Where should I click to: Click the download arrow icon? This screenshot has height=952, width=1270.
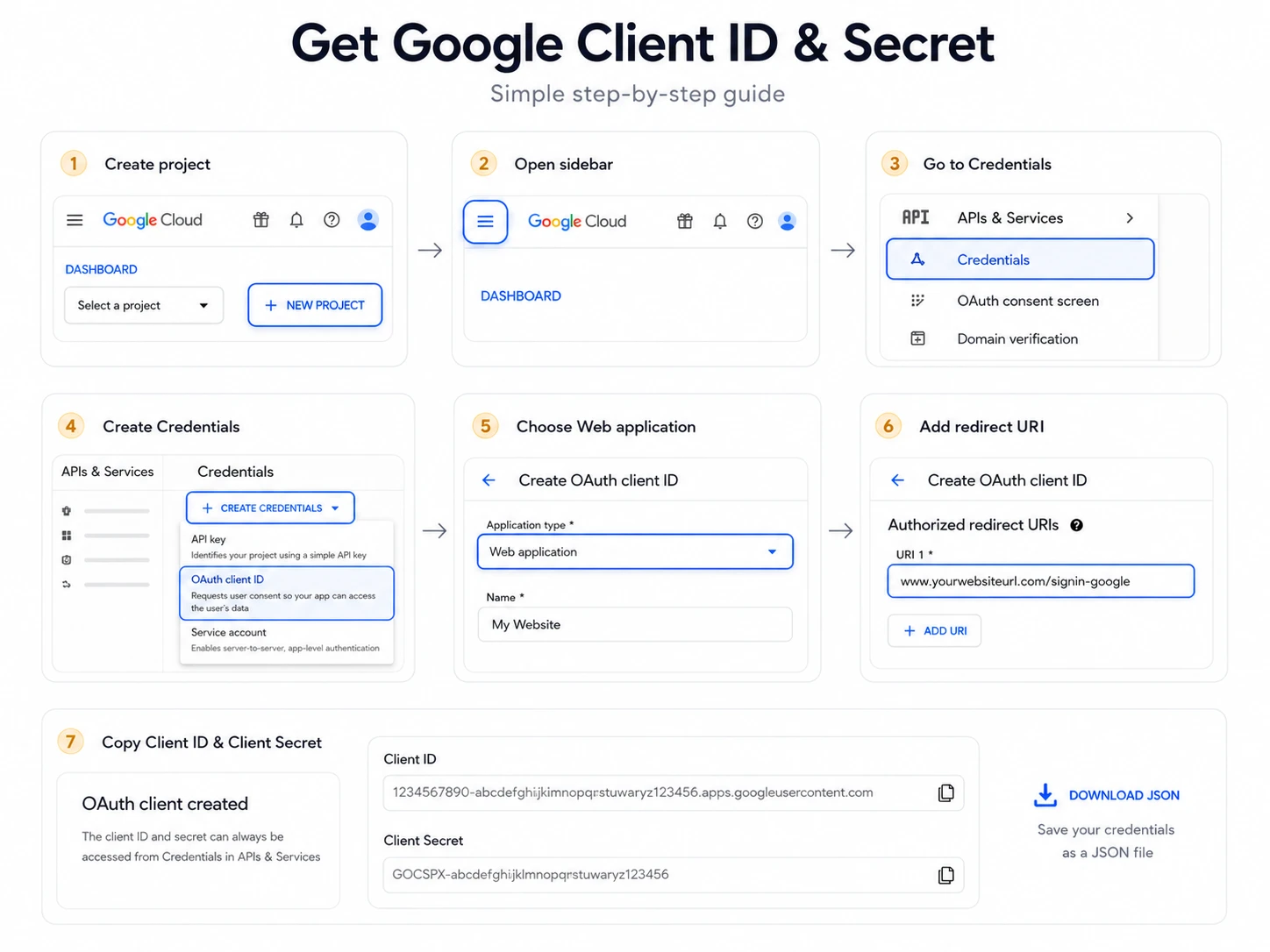[x=1045, y=795]
